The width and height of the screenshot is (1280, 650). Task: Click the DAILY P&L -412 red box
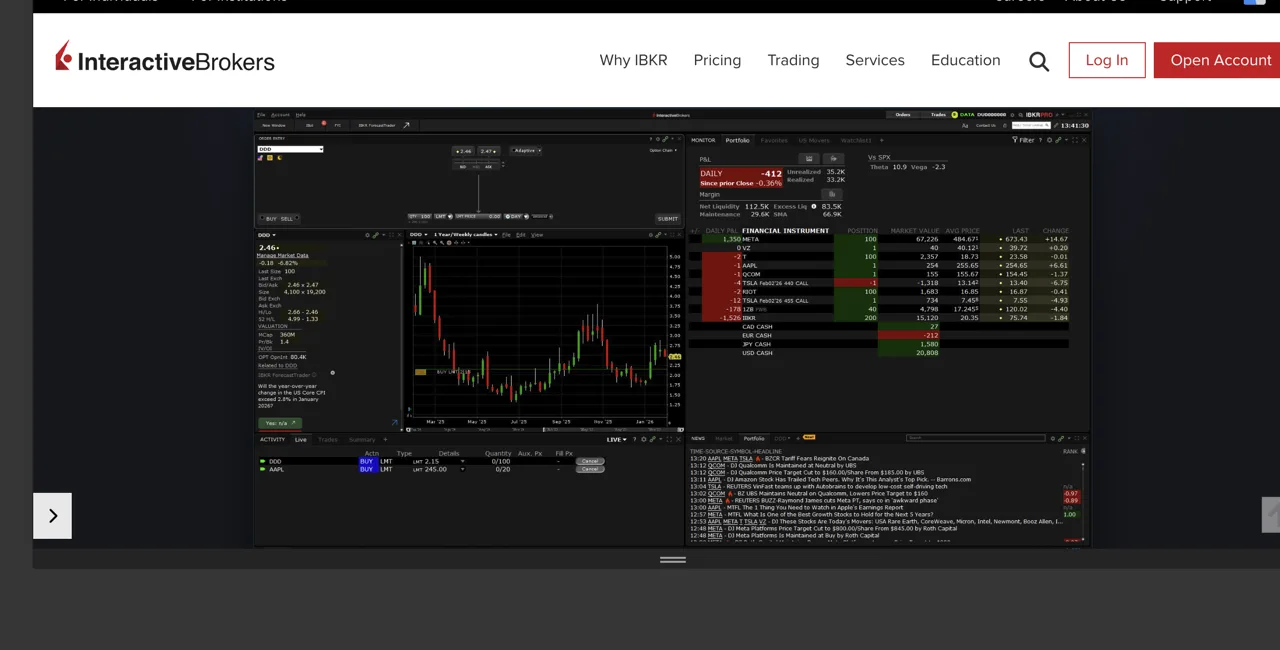pos(741,178)
